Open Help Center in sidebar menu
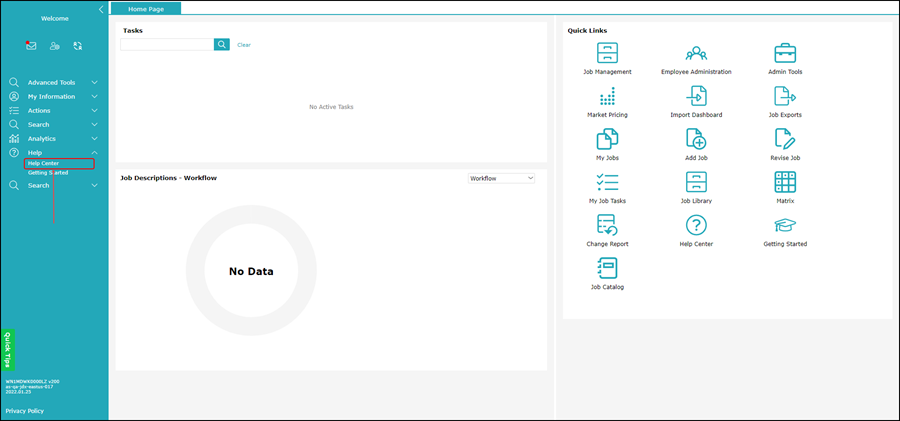This screenshot has height=421, width=900. tap(43, 163)
